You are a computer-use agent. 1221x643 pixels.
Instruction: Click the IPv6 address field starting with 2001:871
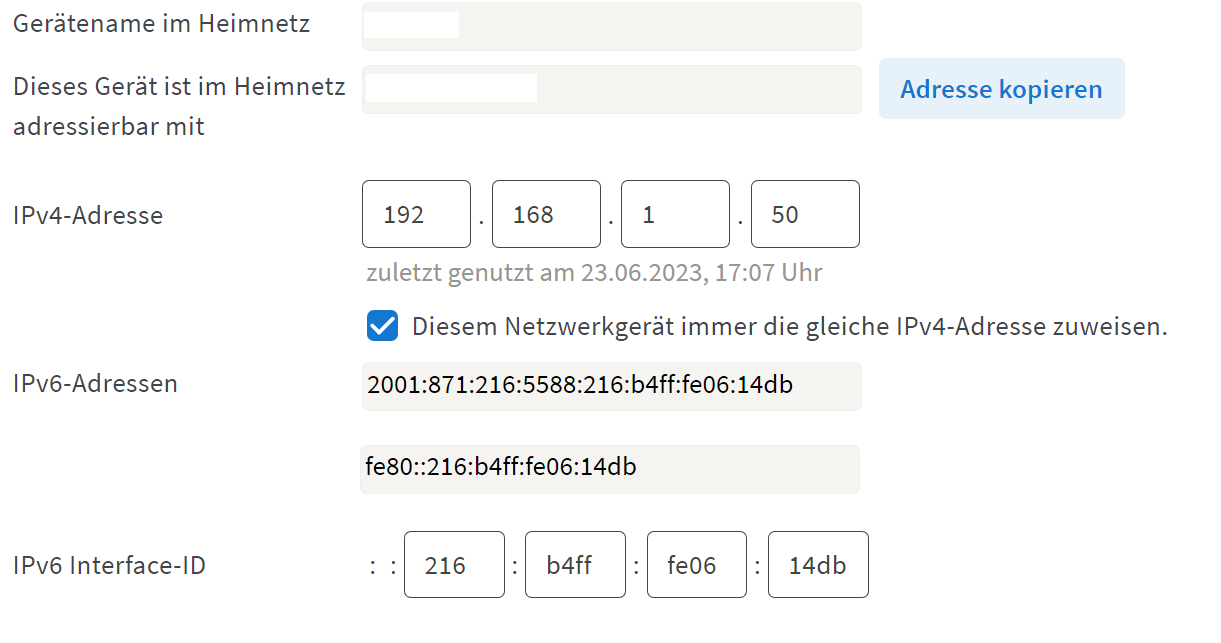pos(611,386)
